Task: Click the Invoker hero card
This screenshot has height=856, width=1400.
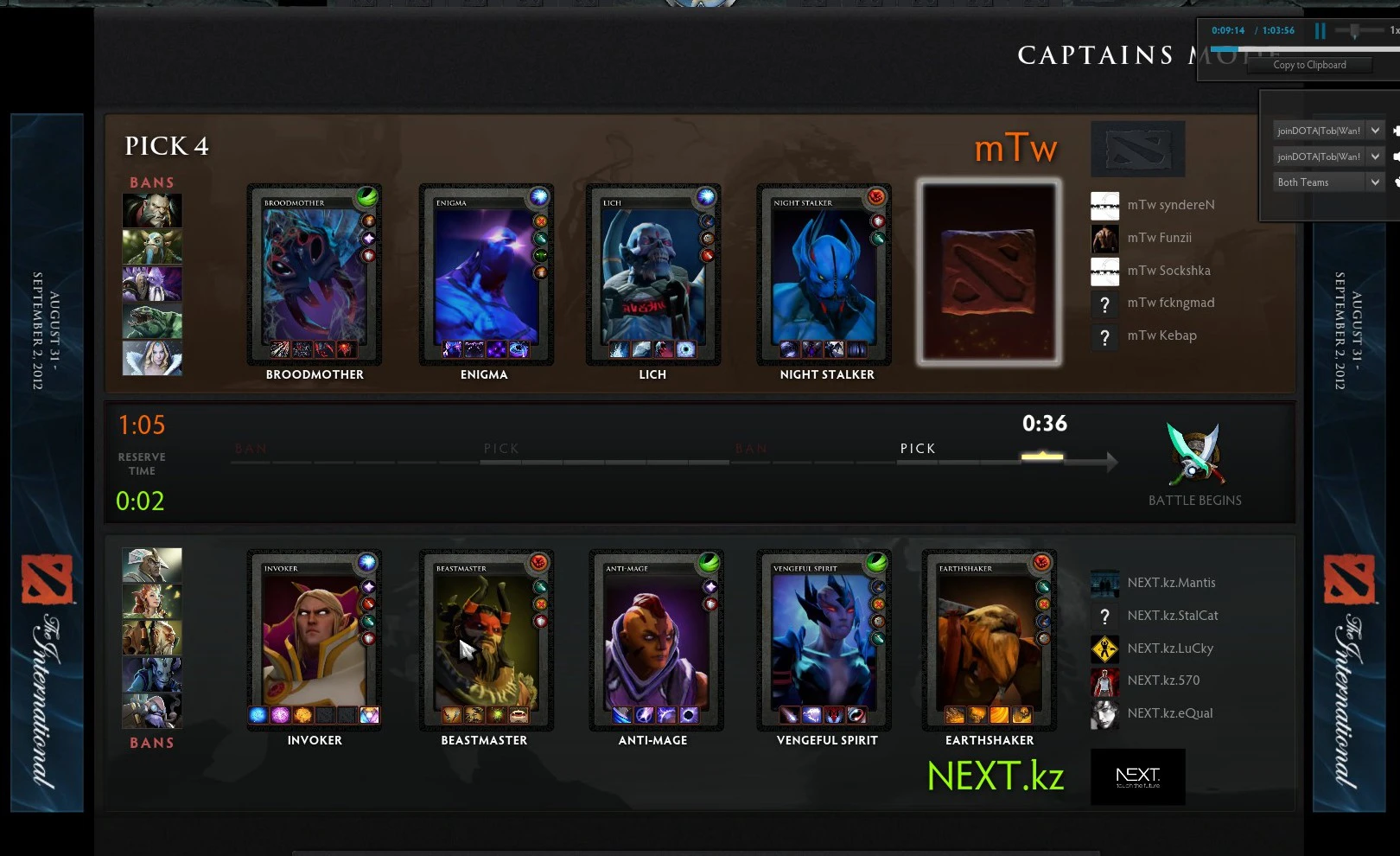Action: point(315,641)
